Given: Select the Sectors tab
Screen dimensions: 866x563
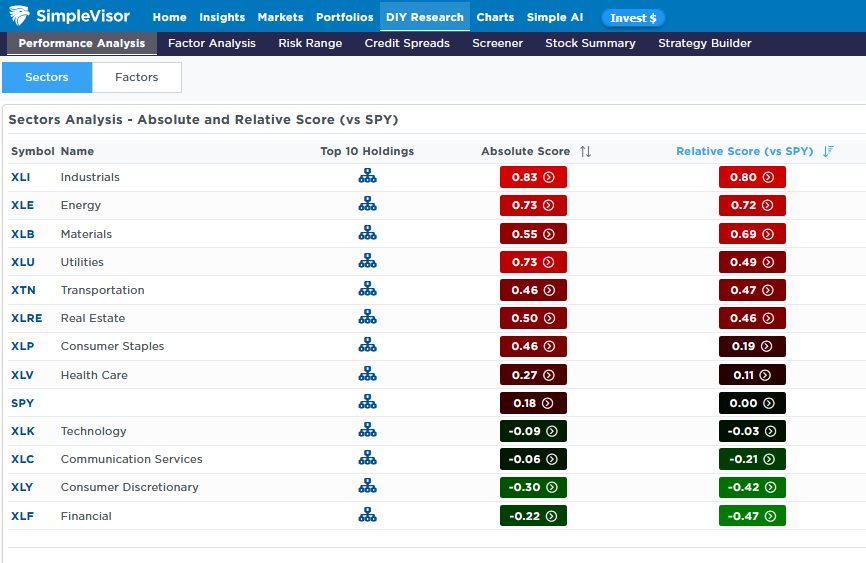Looking at the screenshot, I should 47,77.
